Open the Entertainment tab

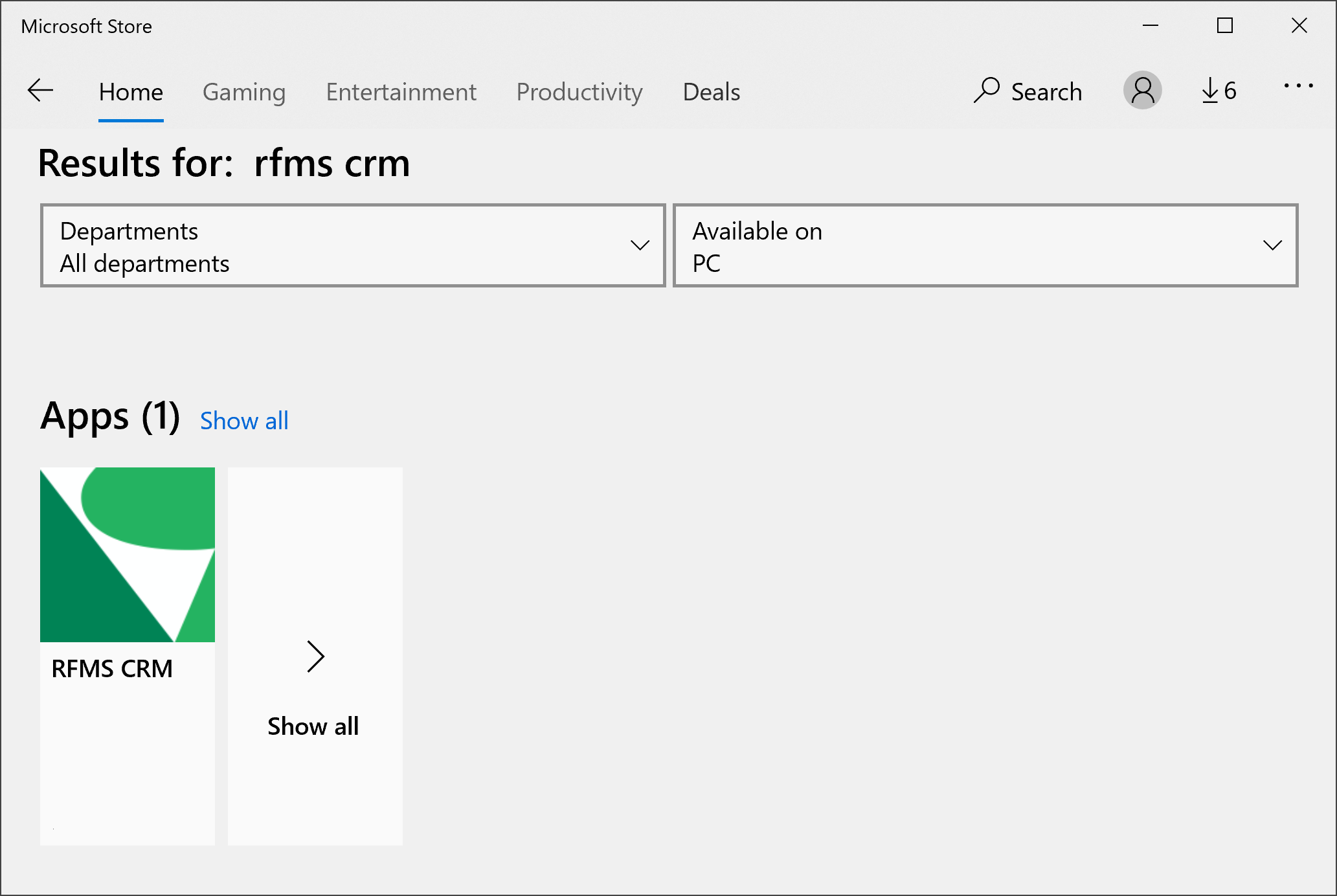(401, 92)
